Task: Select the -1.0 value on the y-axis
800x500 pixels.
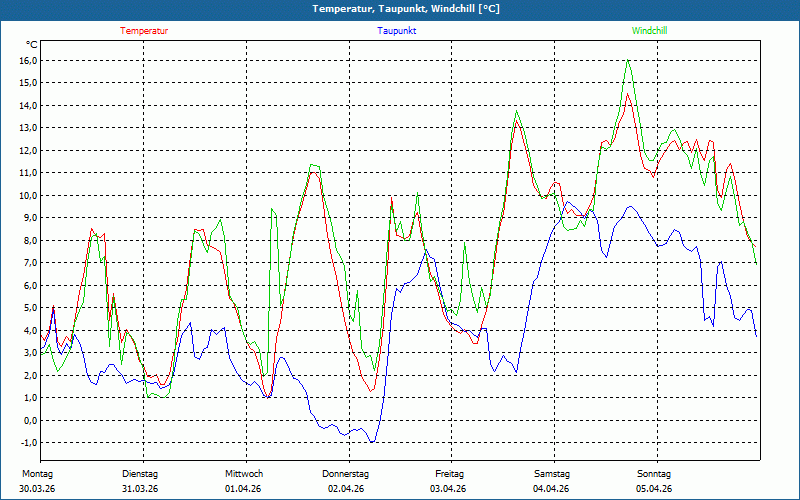Action: pos(28,443)
